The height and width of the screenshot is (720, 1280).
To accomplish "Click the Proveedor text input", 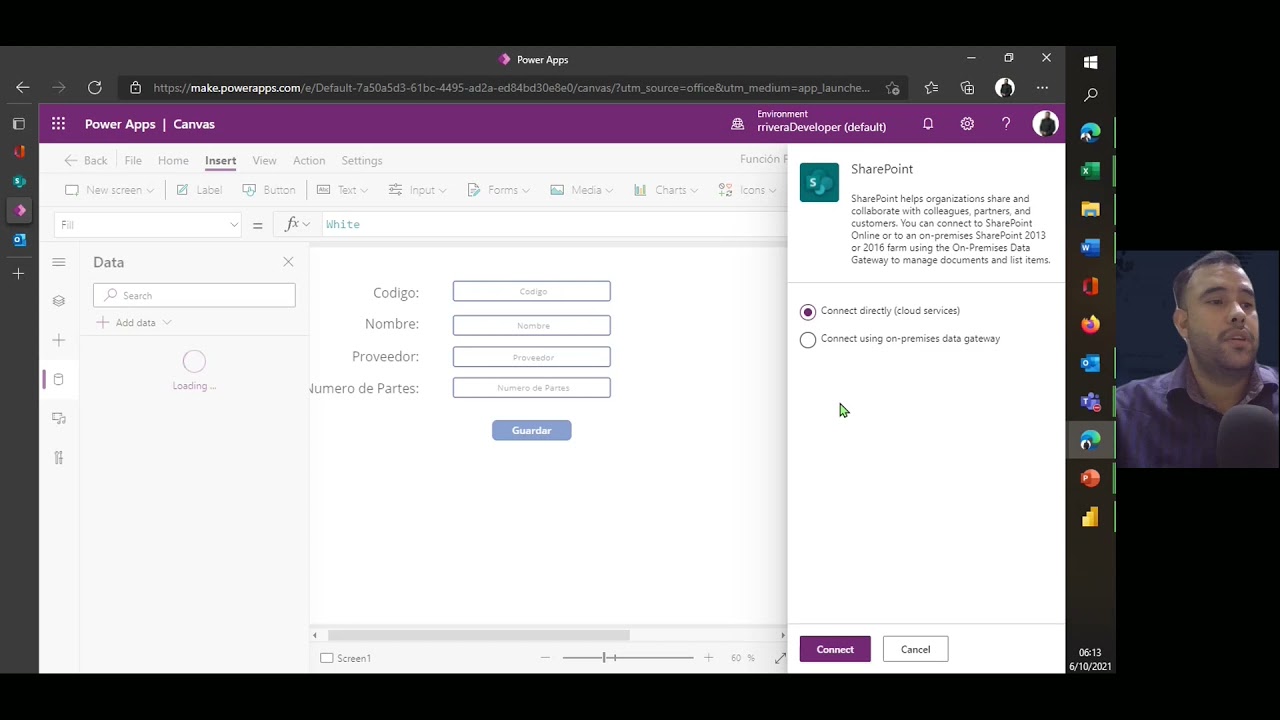I will tap(531, 357).
